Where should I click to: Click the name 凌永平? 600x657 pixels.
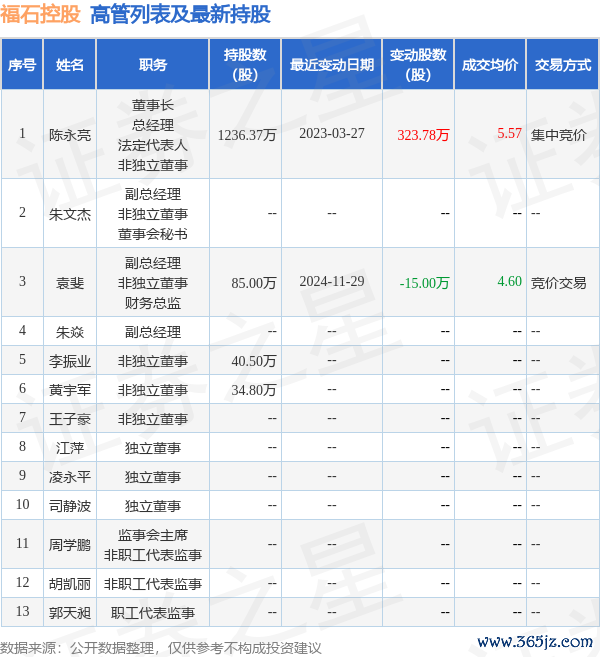coord(70,477)
